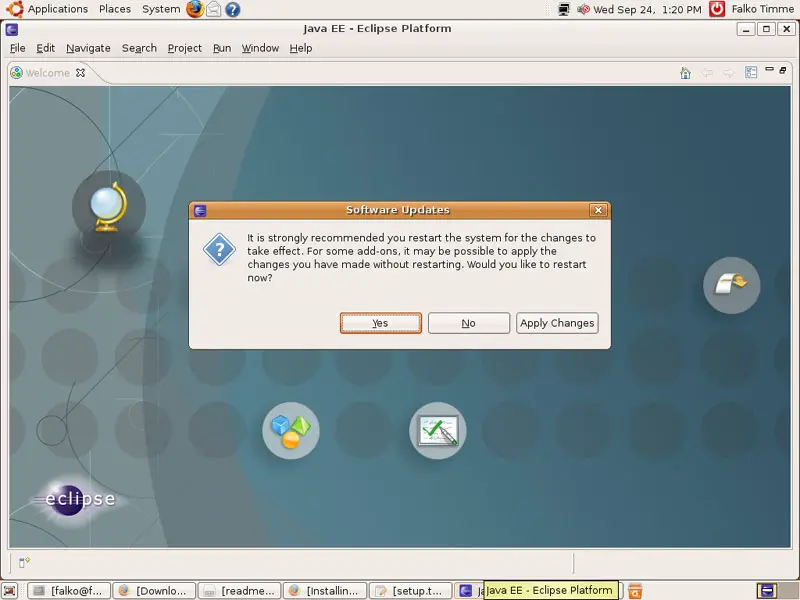Open the Project menu
The width and height of the screenshot is (800, 600).
click(185, 48)
